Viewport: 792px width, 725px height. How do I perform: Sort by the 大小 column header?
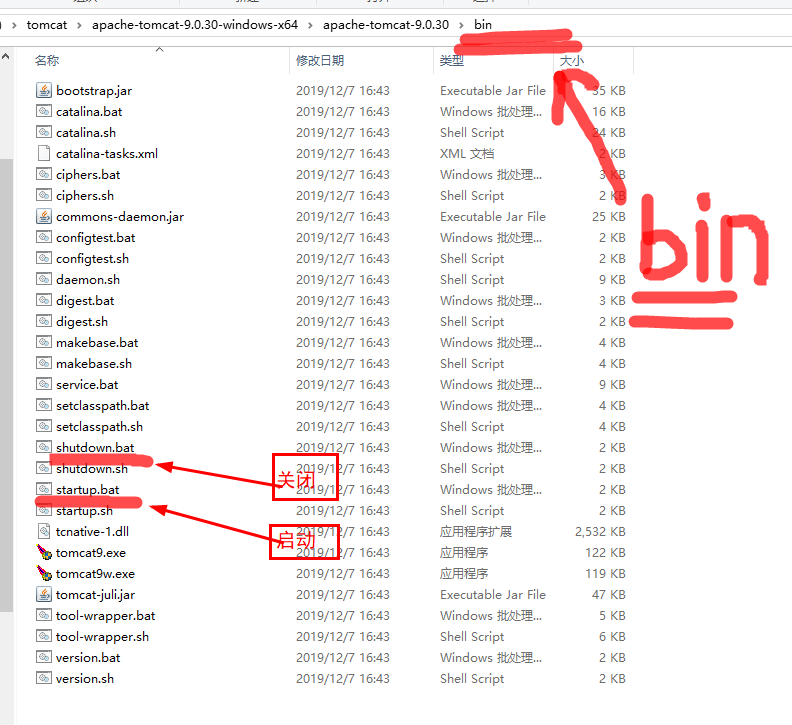(572, 61)
